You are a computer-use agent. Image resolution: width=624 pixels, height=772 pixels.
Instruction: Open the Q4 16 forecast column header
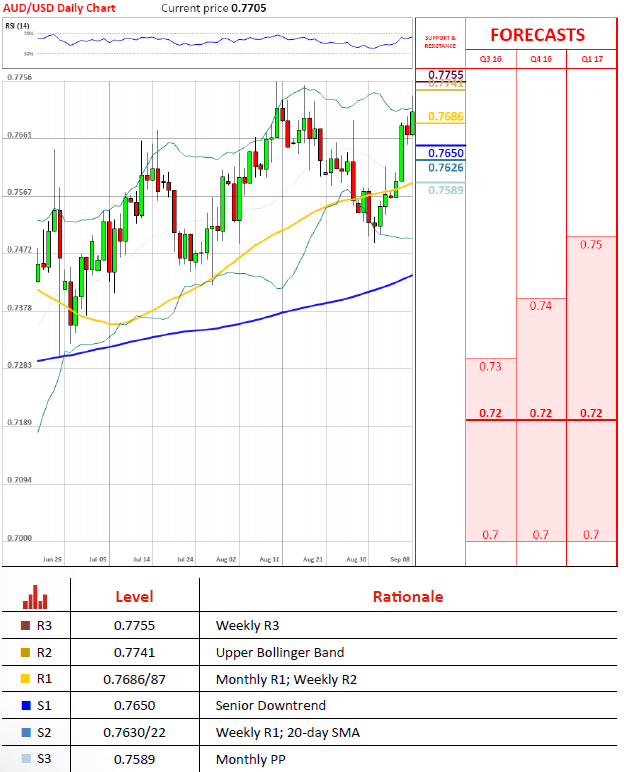pyautogui.click(x=541, y=60)
